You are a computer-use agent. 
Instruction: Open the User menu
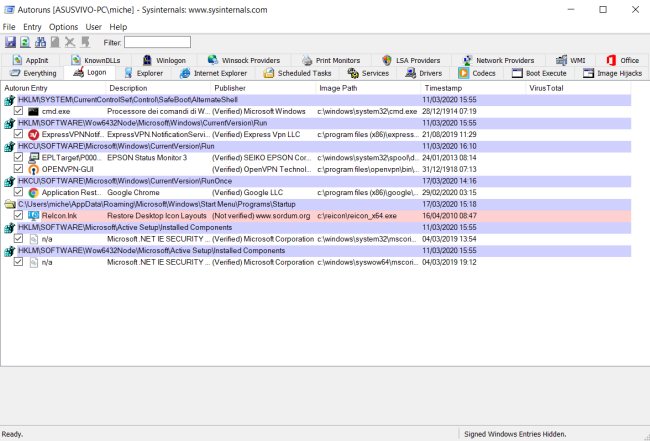tap(93, 27)
